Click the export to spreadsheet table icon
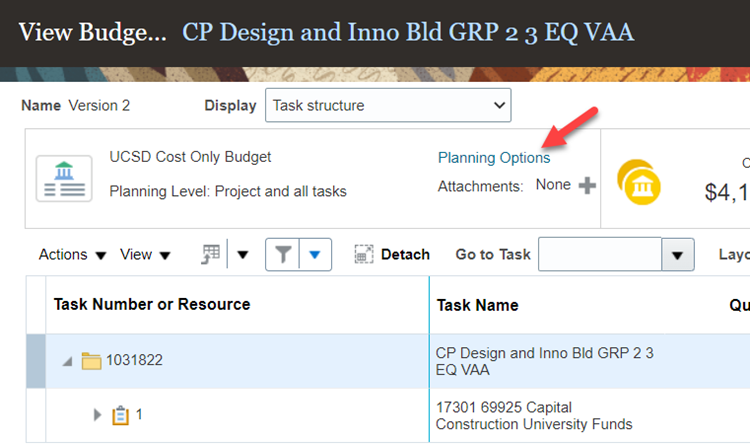The height and width of the screenshot is (444, 750). pos(211,255)
